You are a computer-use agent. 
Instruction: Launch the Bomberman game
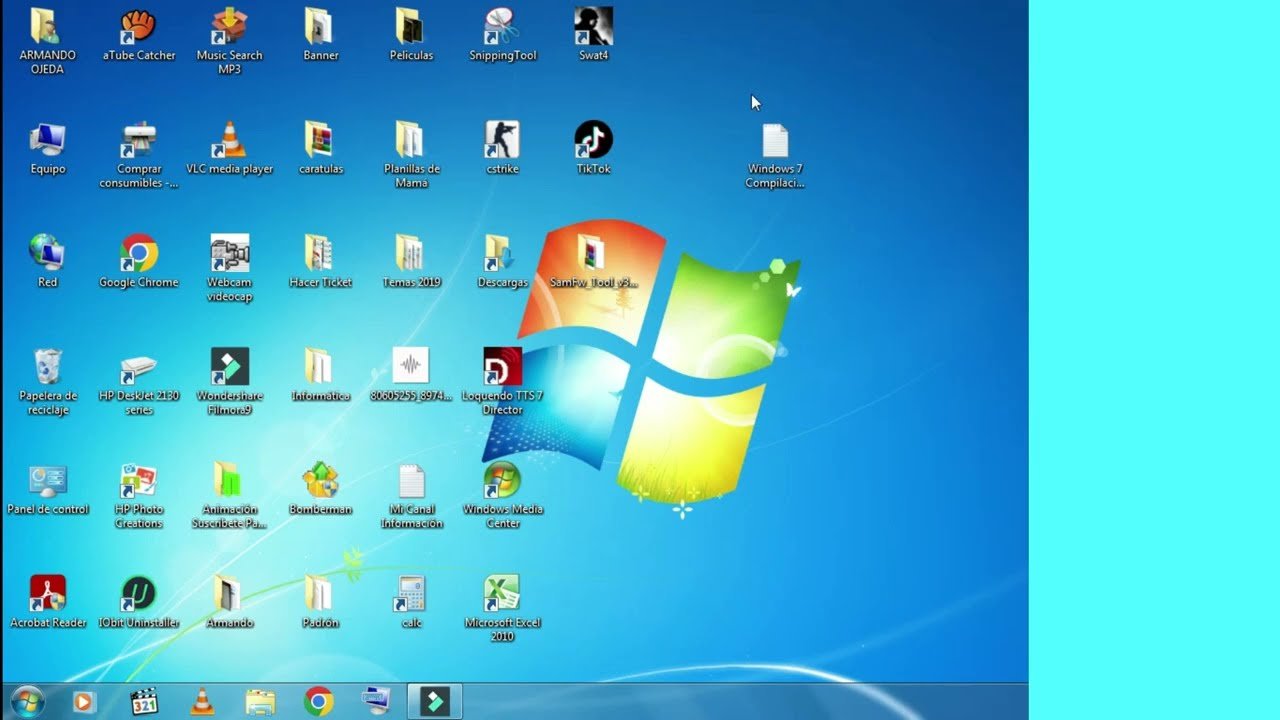point(320,488)
